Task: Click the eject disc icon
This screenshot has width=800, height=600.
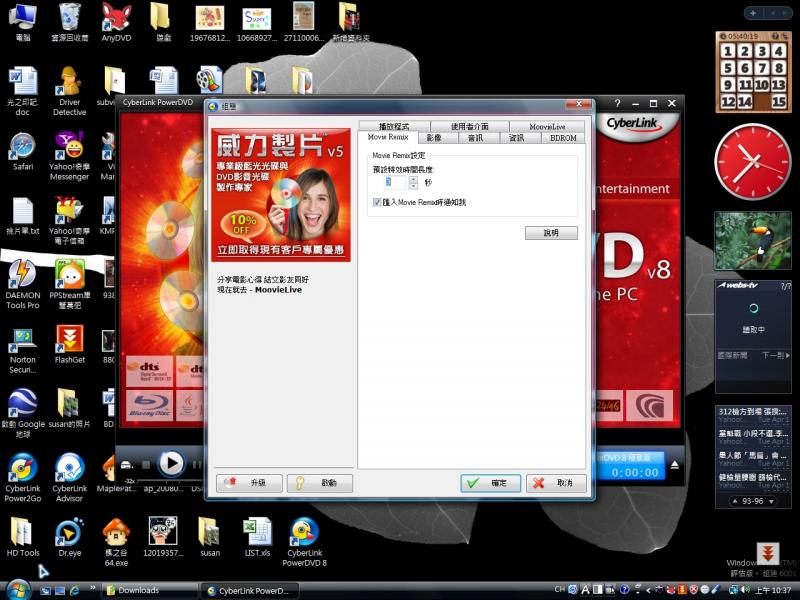Action: (x=675, y=465)
